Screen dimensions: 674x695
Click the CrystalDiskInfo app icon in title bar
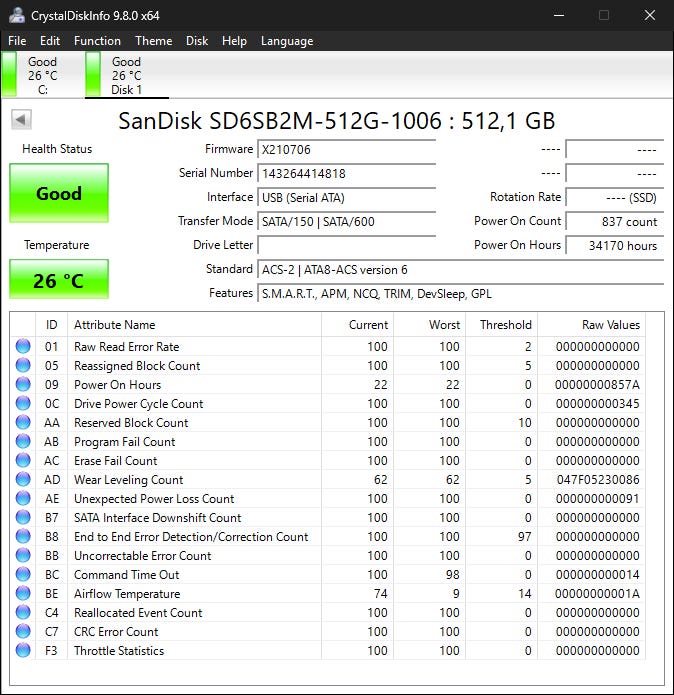tap(17, 15)
